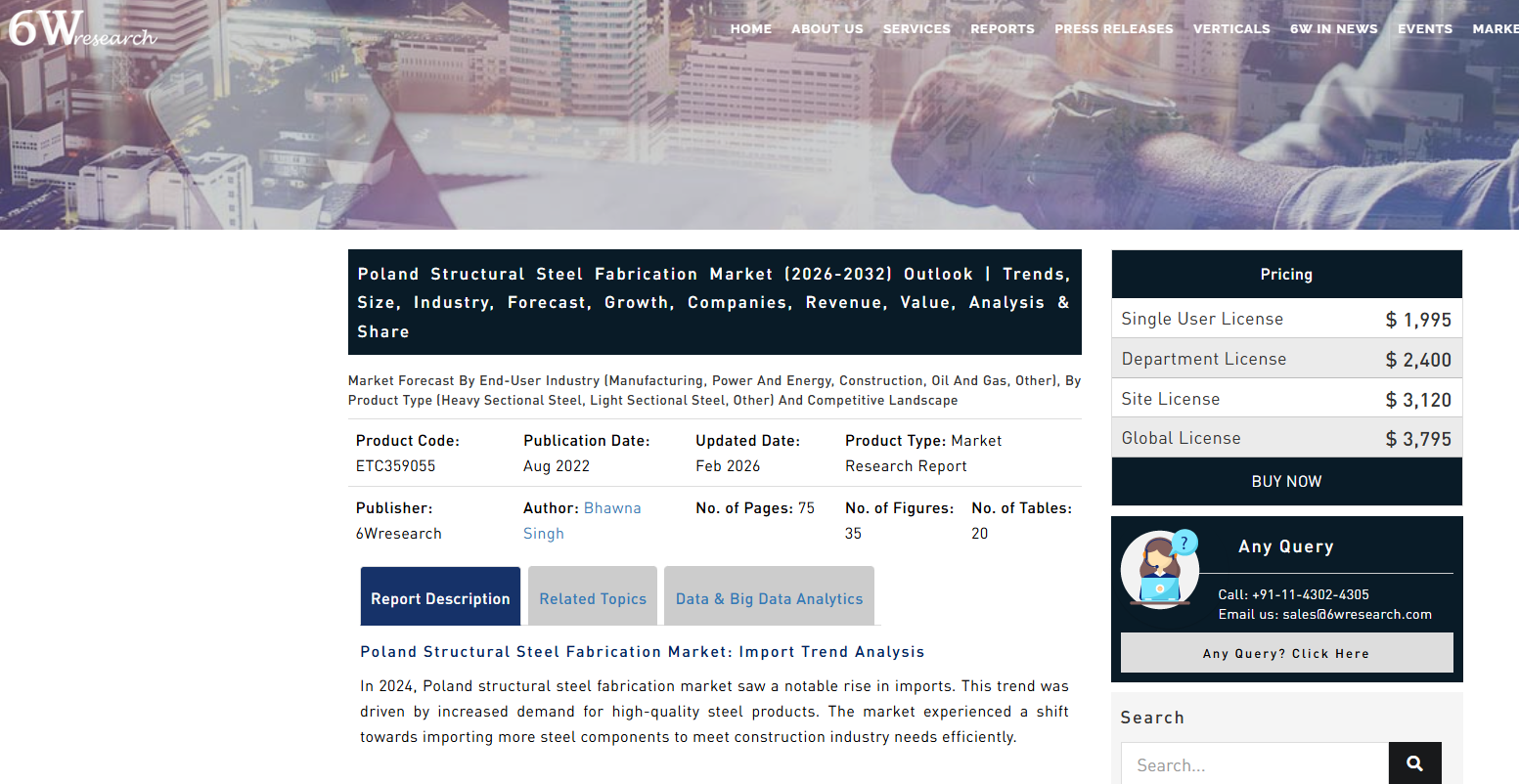Viewport: 1519px width, 784px height.
Task: Open Data & Big Data Analytics tab
Action: coord(769,598)
